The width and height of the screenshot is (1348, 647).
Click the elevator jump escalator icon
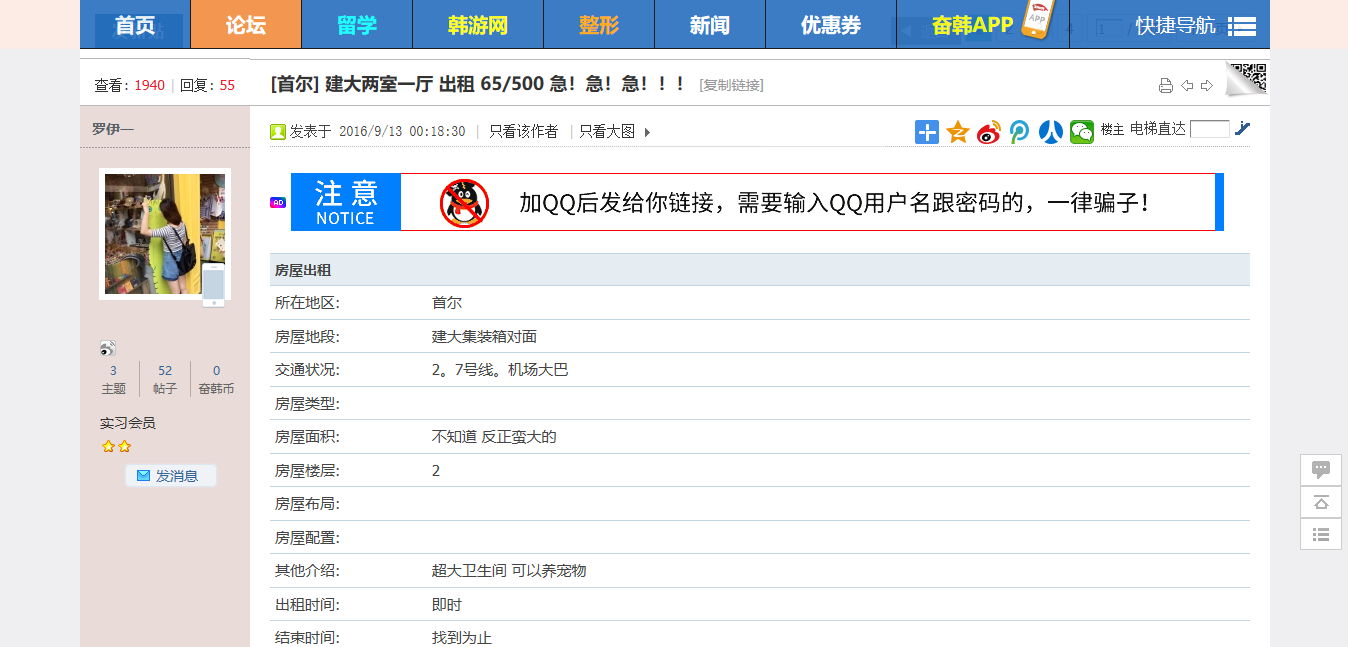click(1242, 128)
